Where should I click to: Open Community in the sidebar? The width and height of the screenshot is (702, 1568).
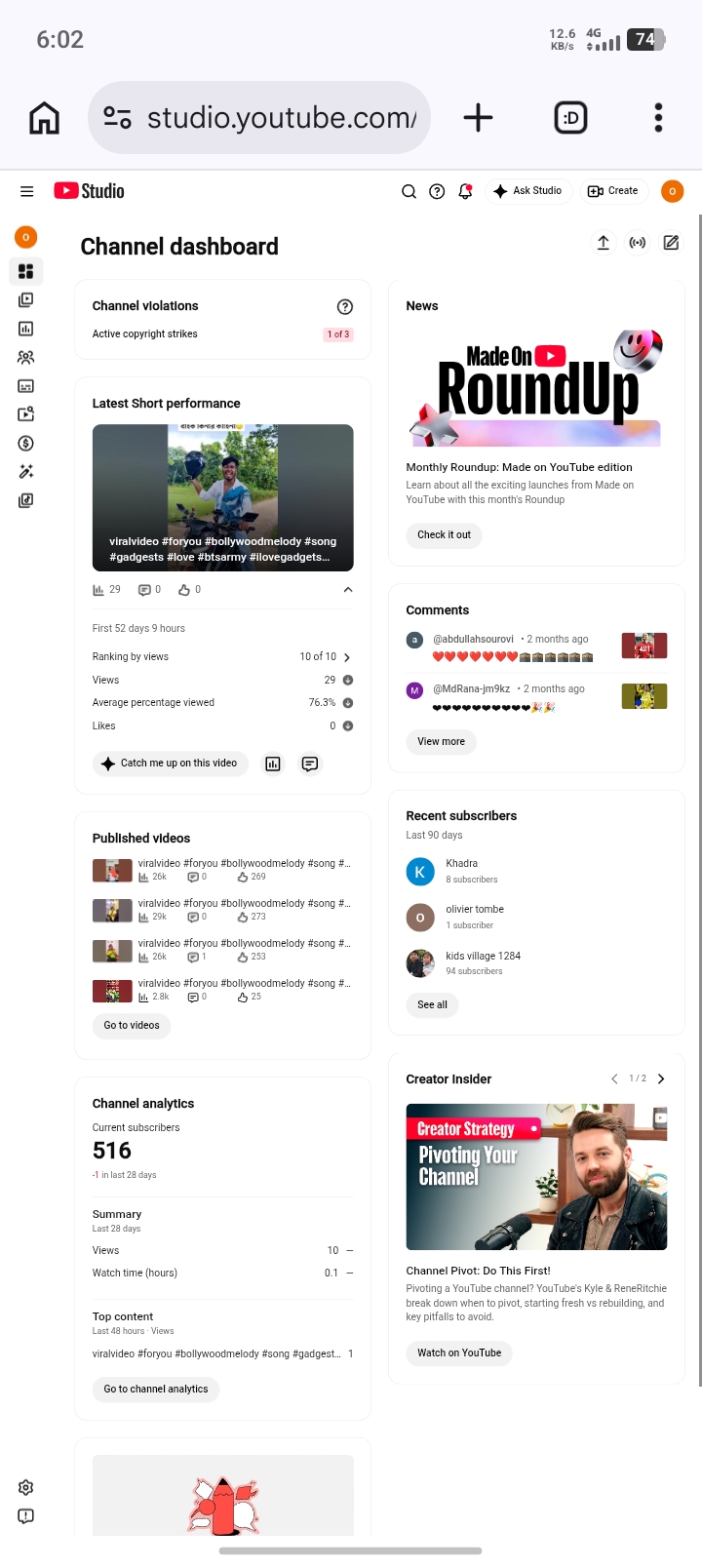coord(26,358)
